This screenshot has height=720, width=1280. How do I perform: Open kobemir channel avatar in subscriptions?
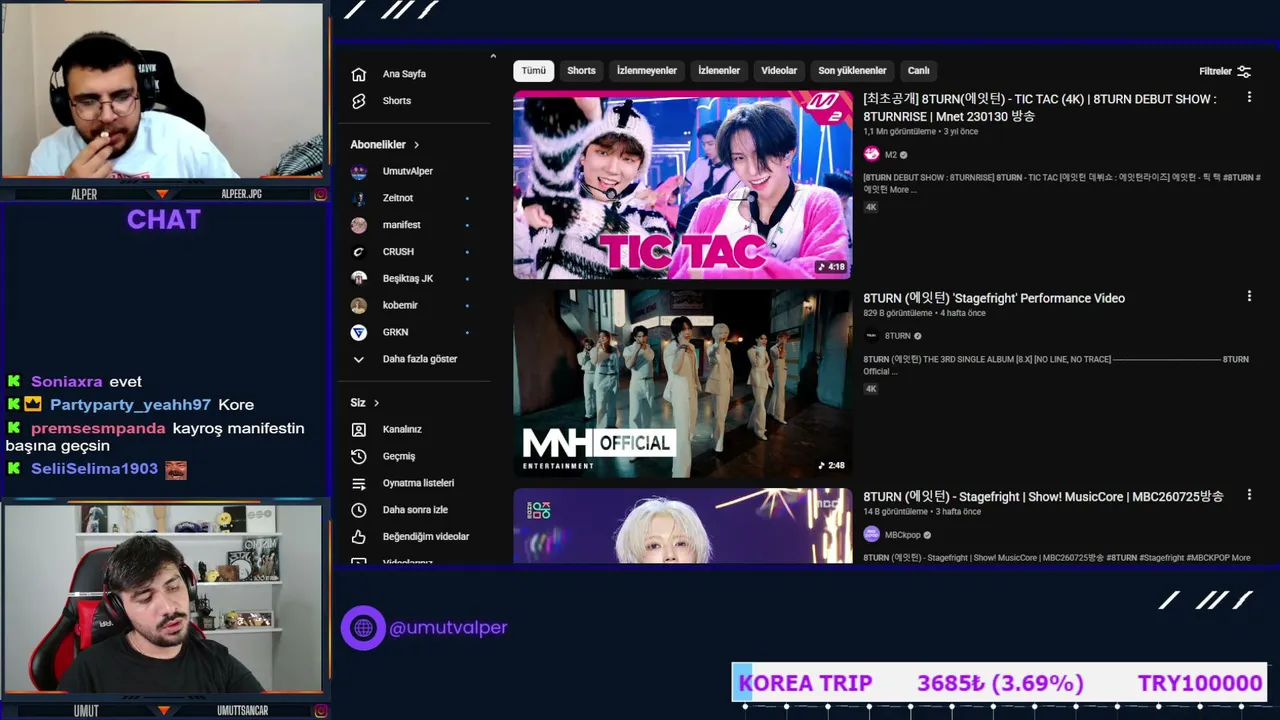(359, 305)
